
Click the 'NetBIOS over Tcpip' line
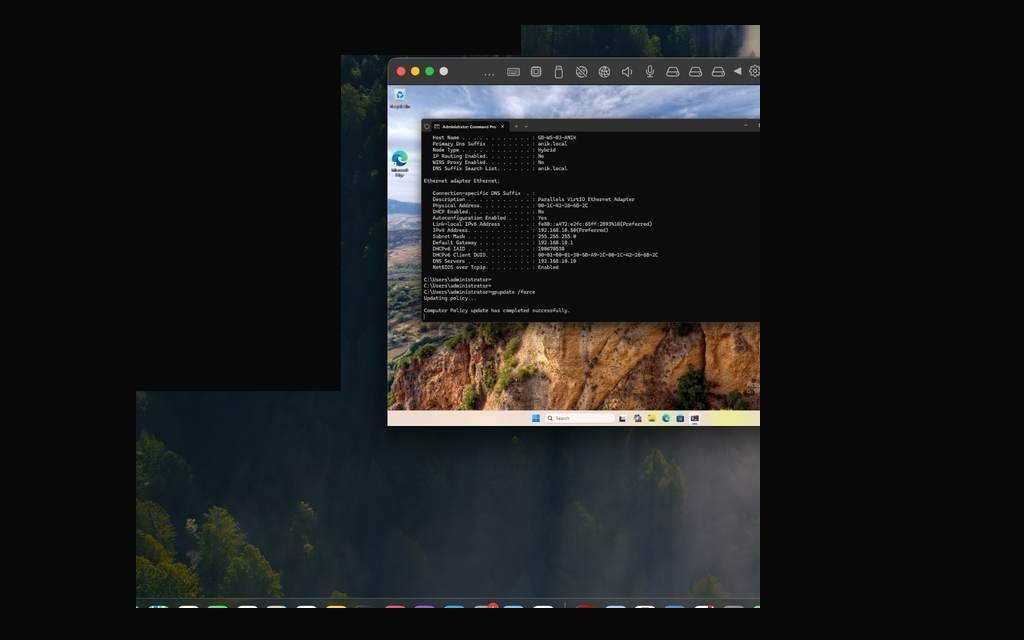(495, 267)
